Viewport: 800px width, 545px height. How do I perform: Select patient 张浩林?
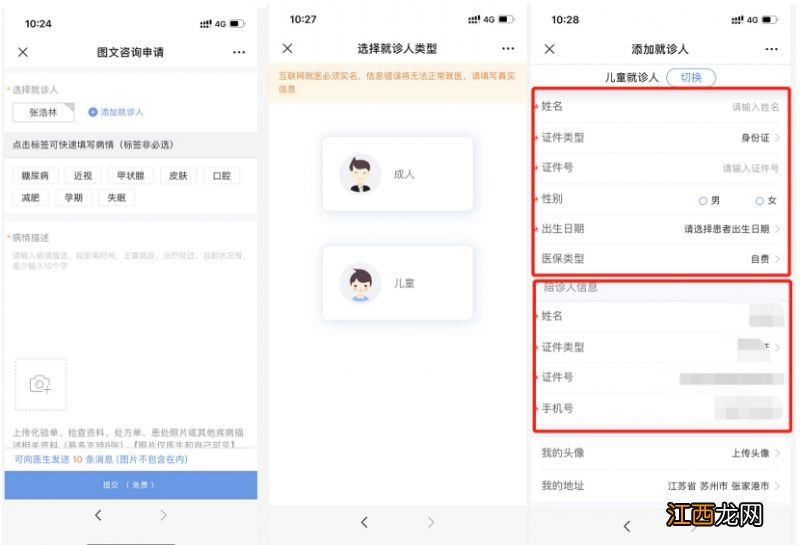[43, 112]
